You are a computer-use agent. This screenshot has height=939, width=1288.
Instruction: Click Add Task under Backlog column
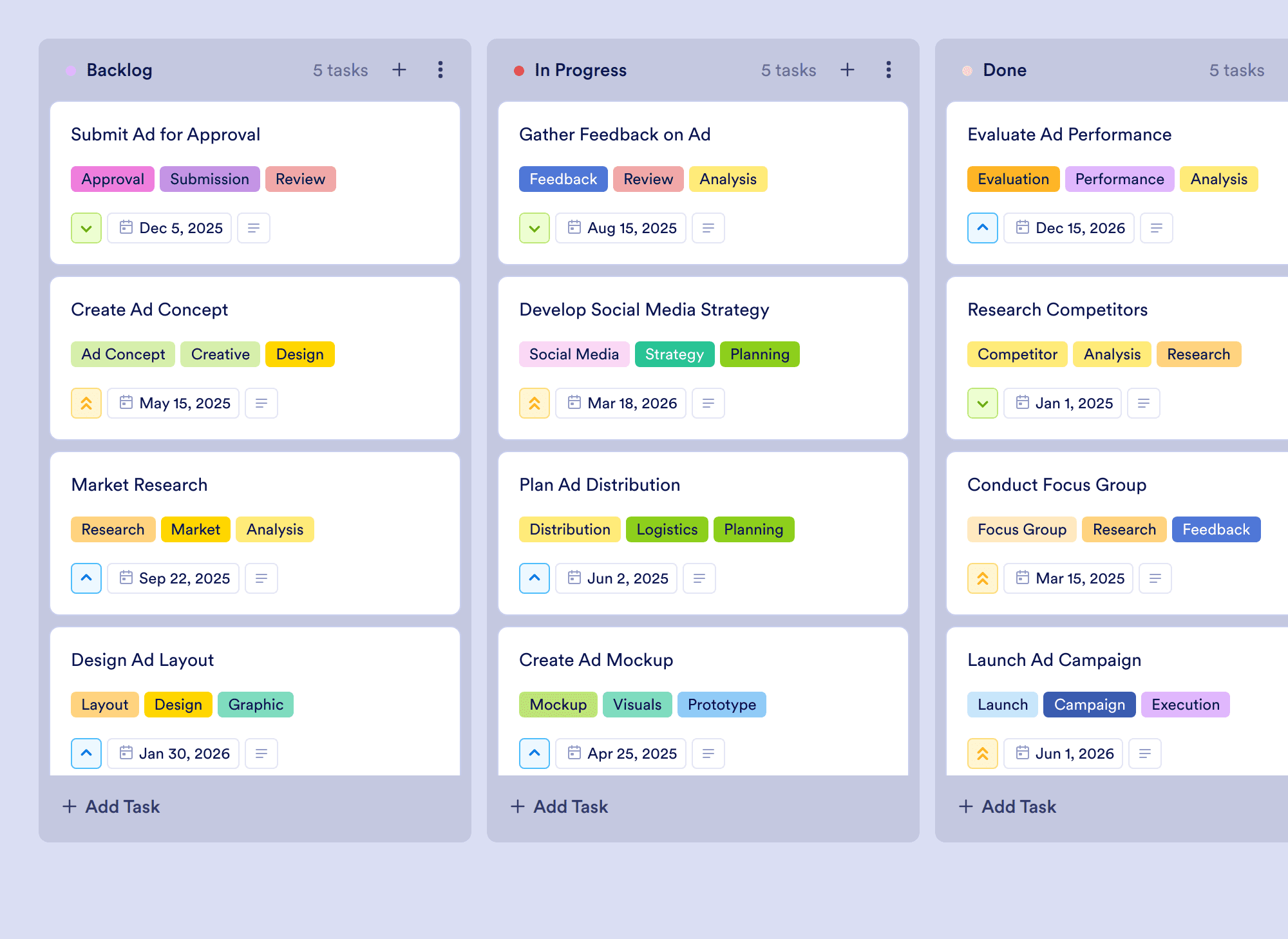111,806
